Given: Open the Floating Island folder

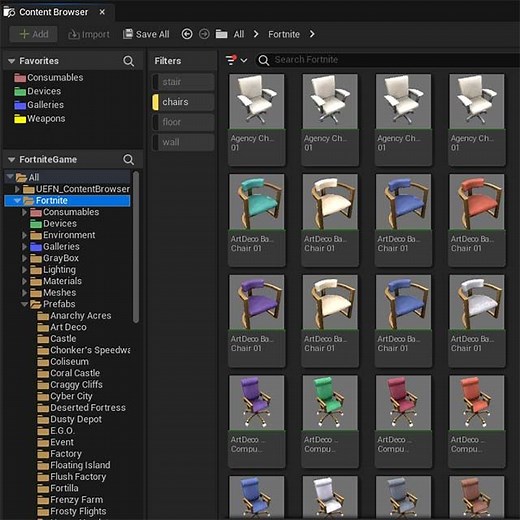Looking at the screenshot, I should [74, 465].
